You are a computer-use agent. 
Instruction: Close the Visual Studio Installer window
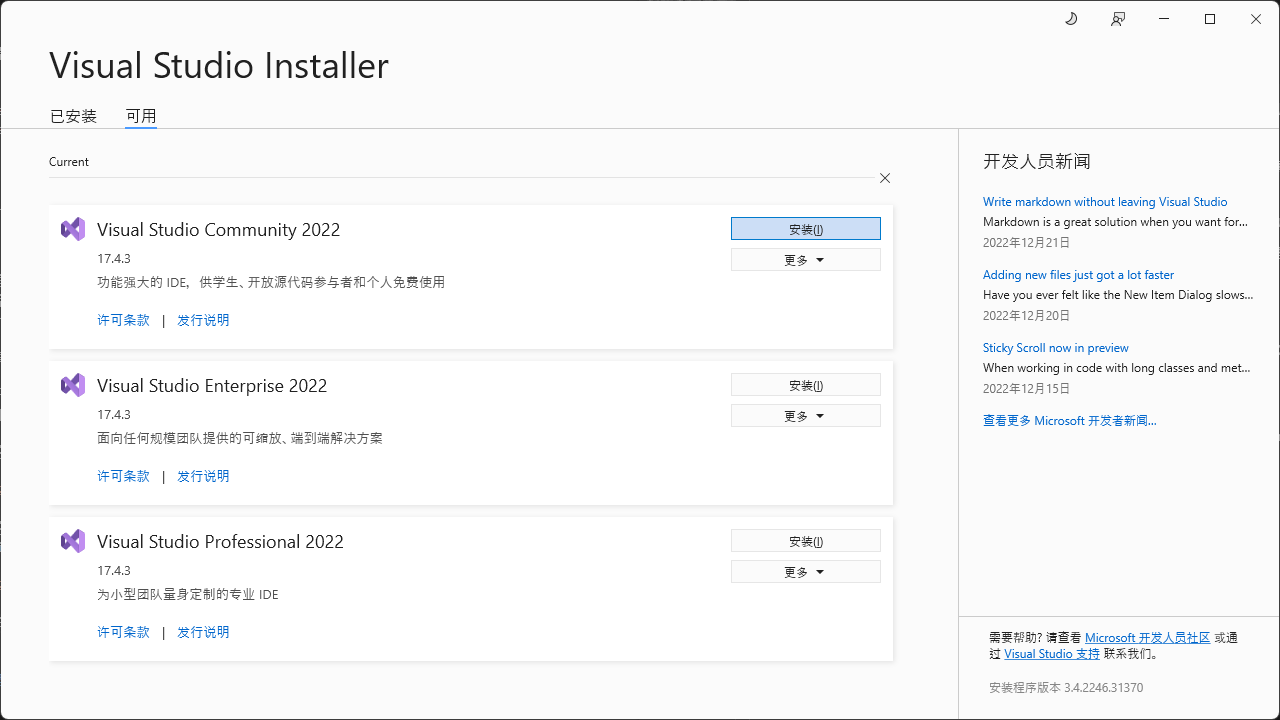tap(1256, 19)
